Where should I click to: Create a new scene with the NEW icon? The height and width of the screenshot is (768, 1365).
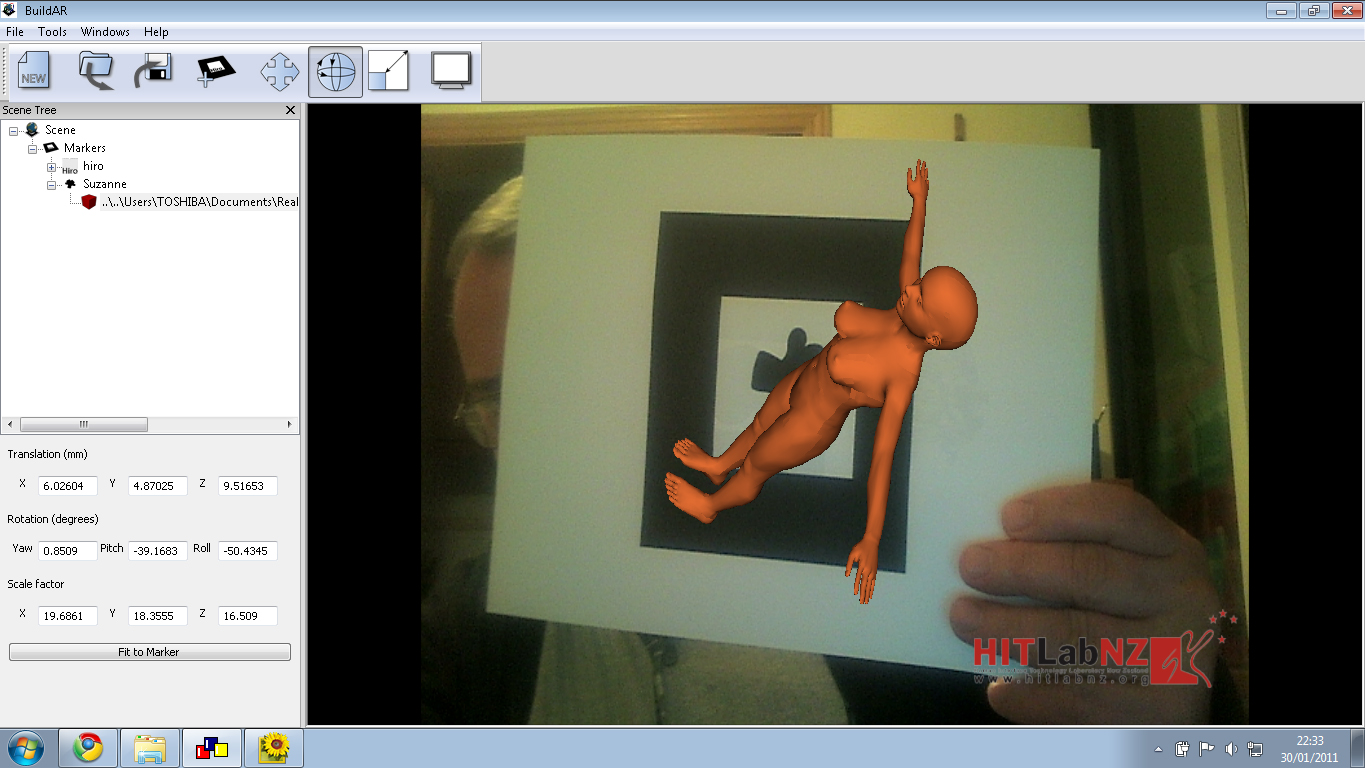[x=33, y=72]
